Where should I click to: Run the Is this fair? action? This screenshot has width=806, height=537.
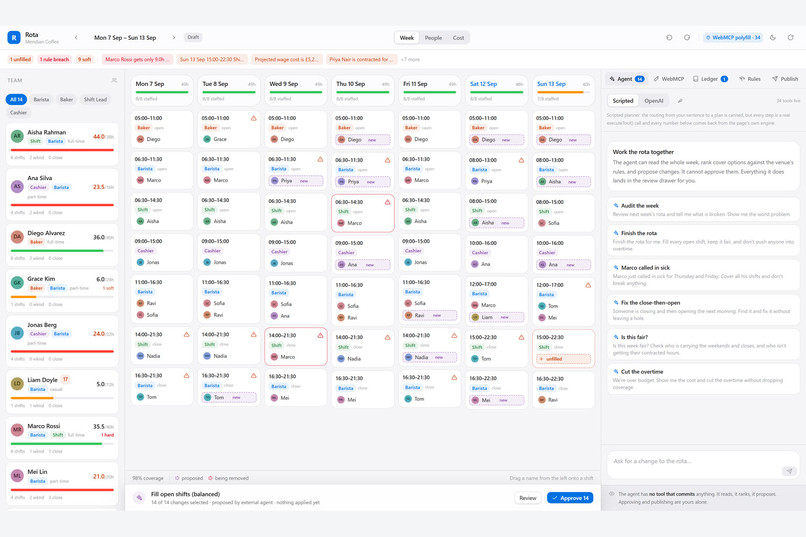tap(703, 344)
